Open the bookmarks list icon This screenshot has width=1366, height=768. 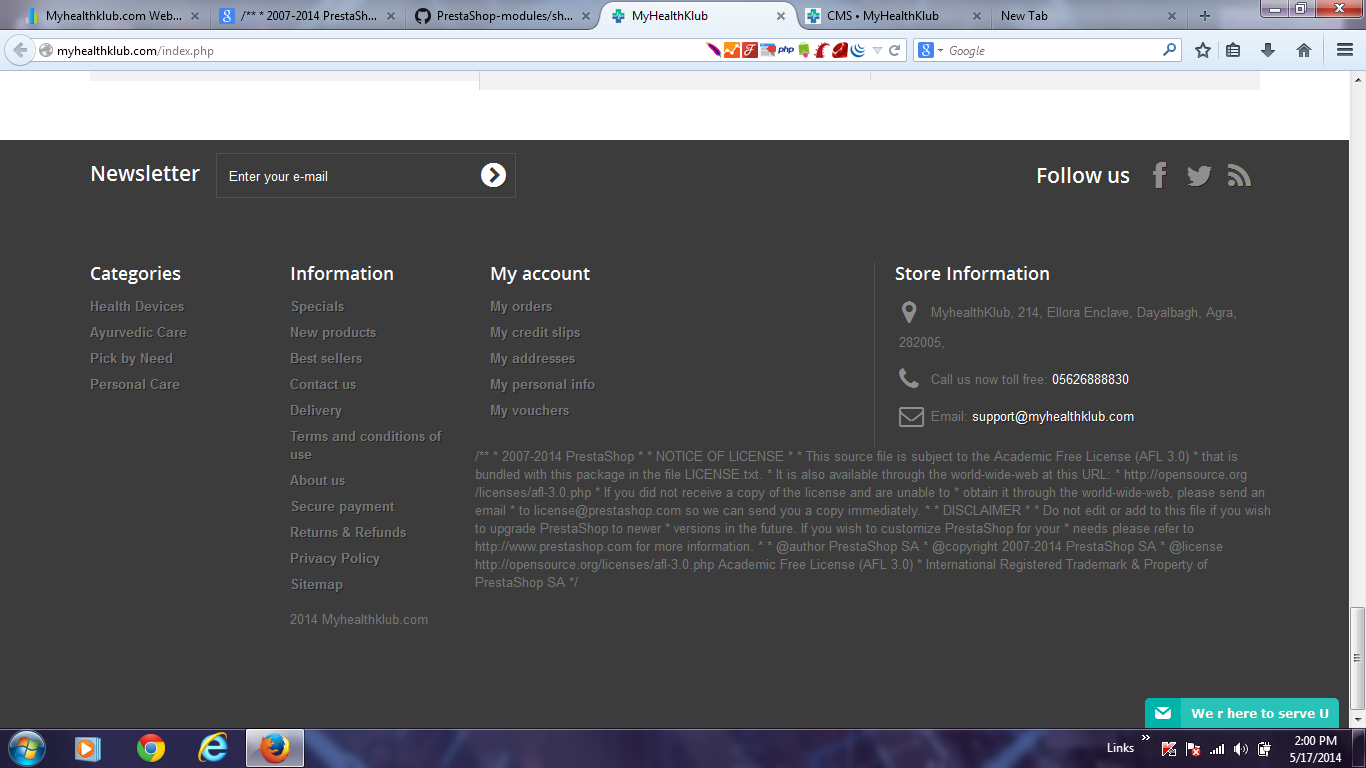[1233, 50]
